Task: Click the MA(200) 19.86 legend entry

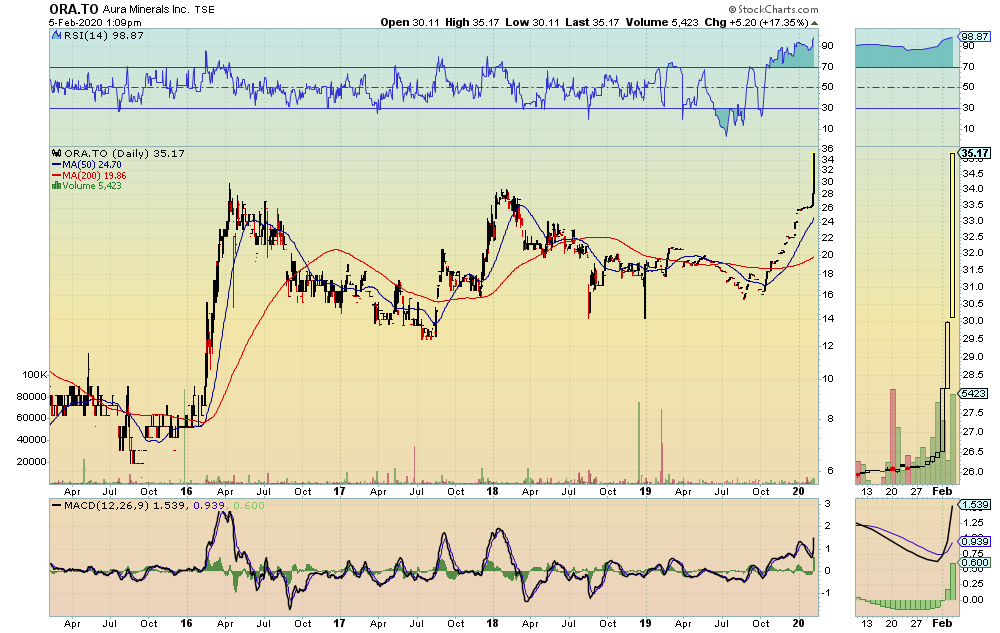Action: coord(94,176)
